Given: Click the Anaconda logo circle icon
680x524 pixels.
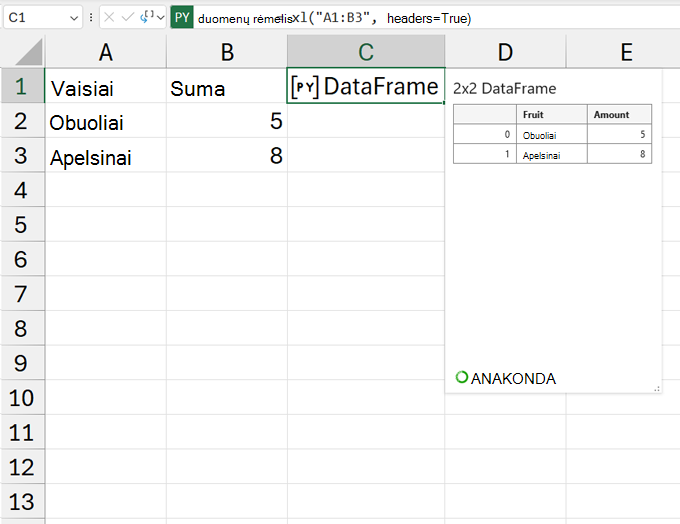Looking at the screenshot, I should (461, 377).
